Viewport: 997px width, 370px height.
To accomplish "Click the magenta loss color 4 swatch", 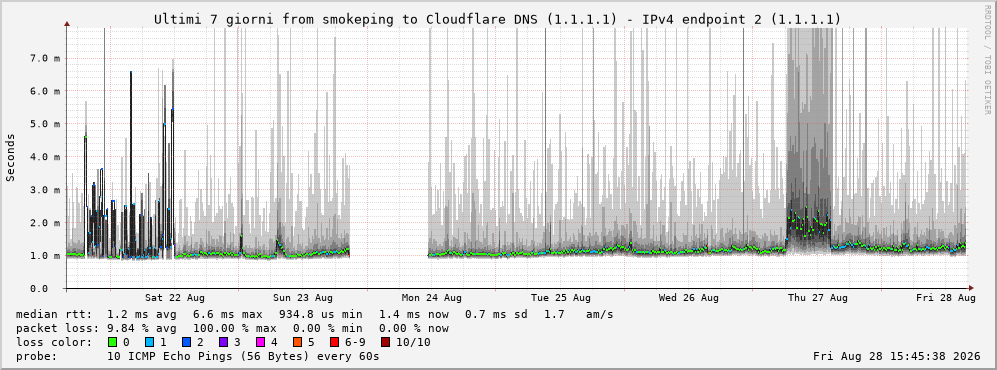I will coord(259,342).
